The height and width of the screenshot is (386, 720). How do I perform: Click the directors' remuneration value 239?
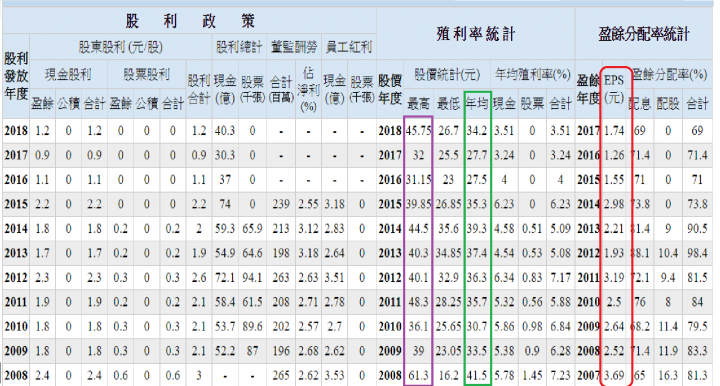(x=281, y=204)
